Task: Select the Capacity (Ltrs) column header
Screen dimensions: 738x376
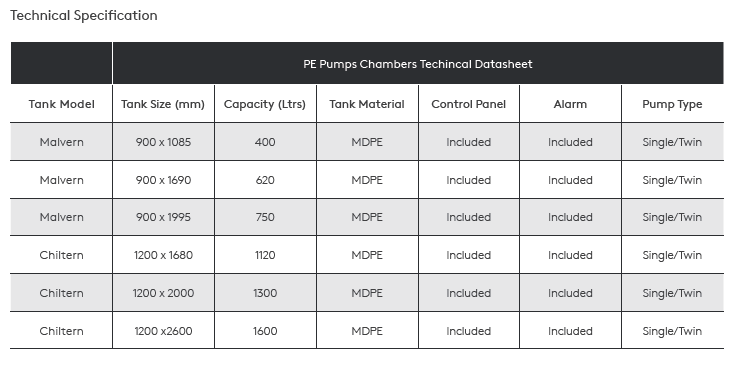Action: pos(265,104)
